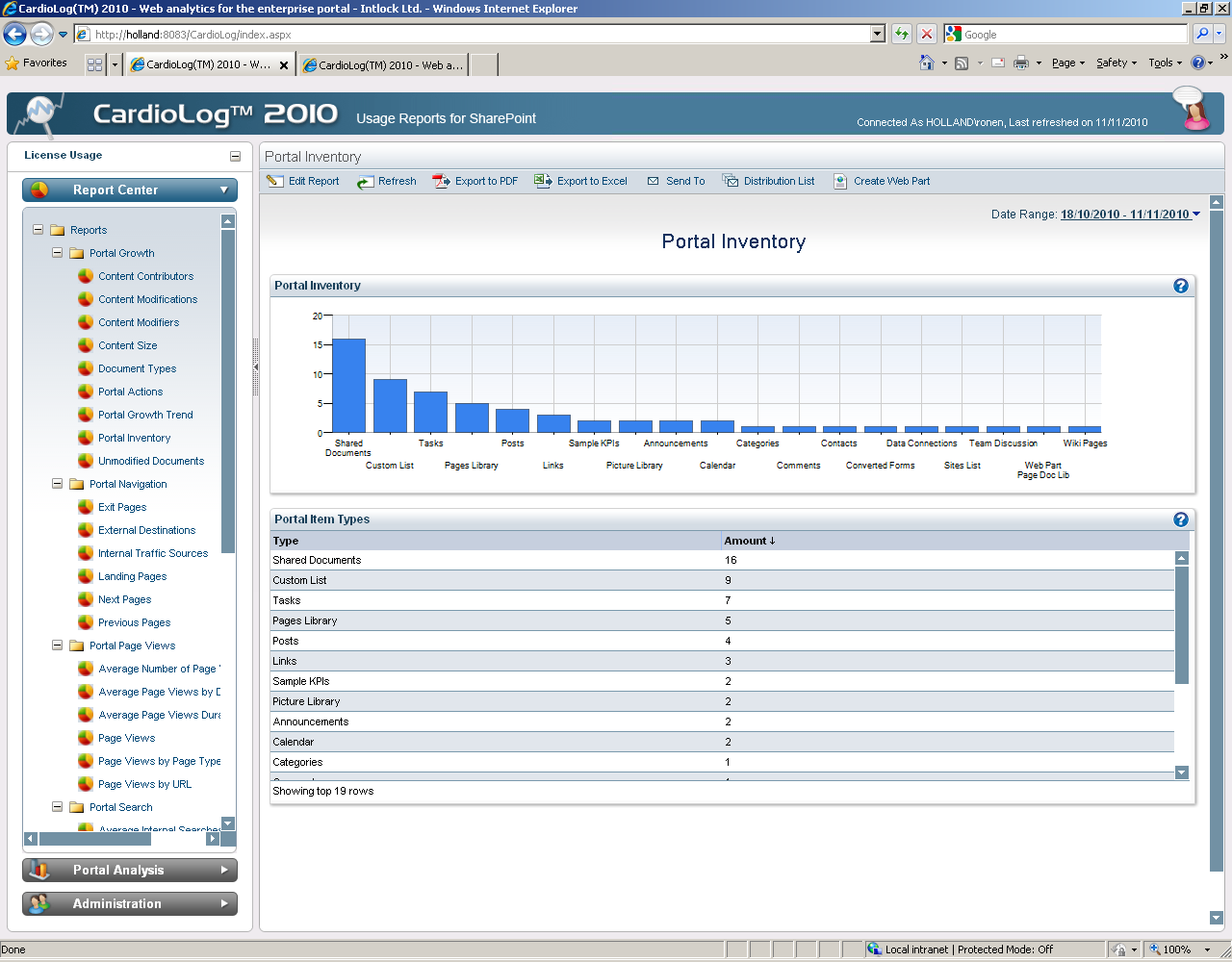Image resolution: width=1232 pixels, height=962 pixels.
Task: Open the Portal Inventory tree report
Action: click(x=134, y=438)
